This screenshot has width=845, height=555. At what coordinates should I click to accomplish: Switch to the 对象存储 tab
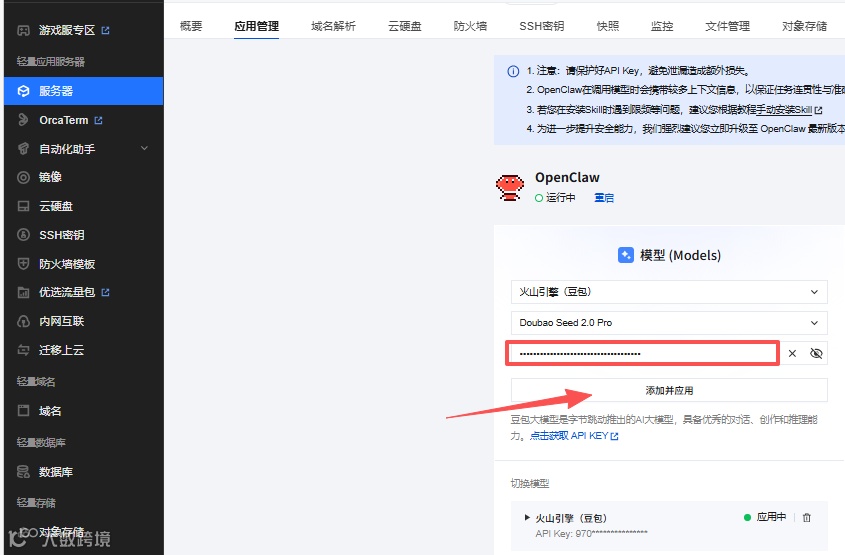(805, 26)
